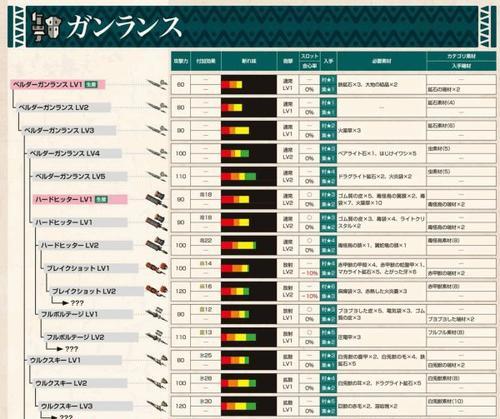Toggle the slot circle in pink ハードヒッター LV1 row
500x419 pixels.
pos(309,194)
